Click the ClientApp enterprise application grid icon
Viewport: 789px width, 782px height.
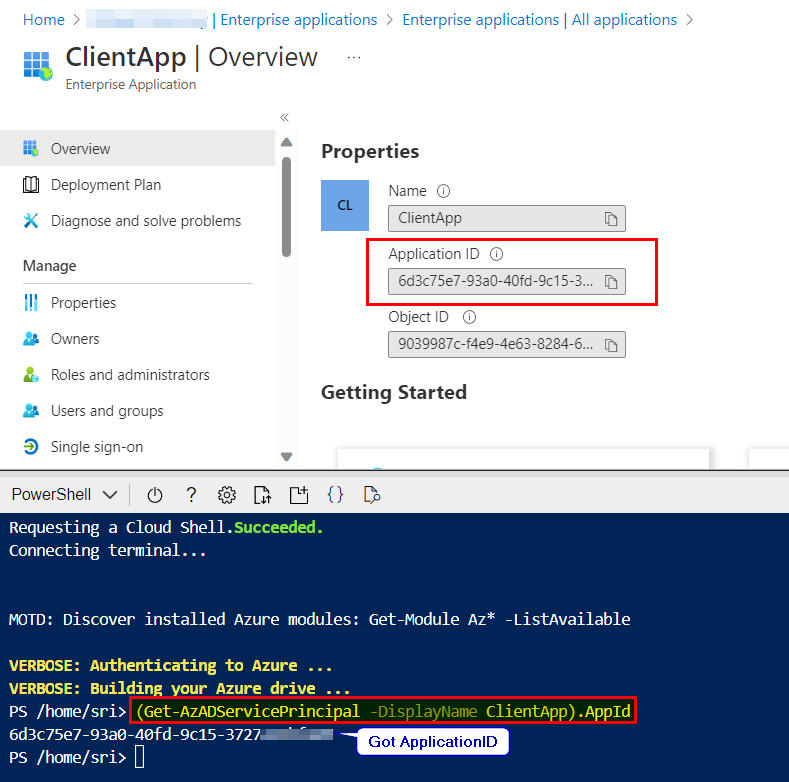point(38,66)
